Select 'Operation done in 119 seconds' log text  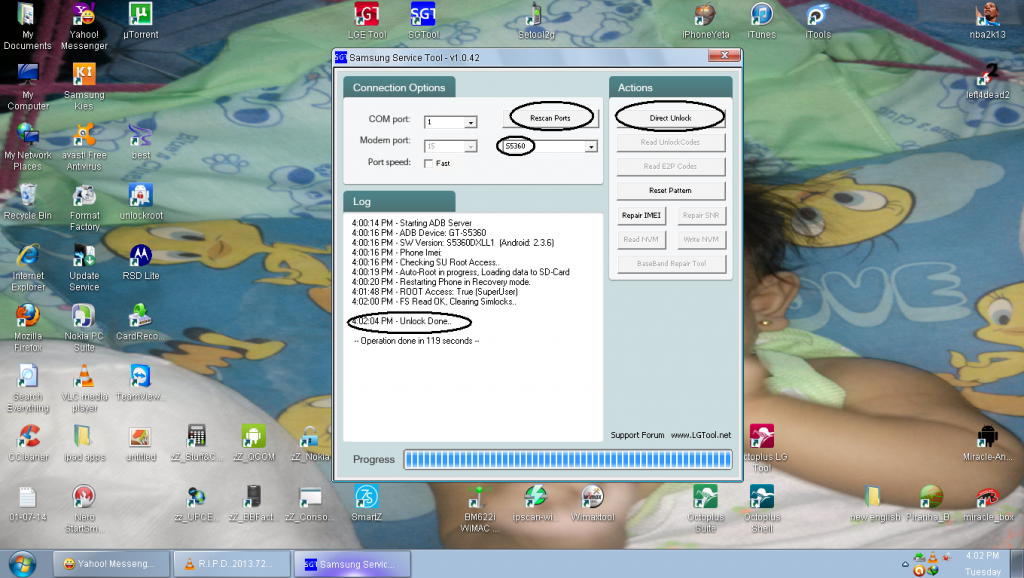coord(417,340)
